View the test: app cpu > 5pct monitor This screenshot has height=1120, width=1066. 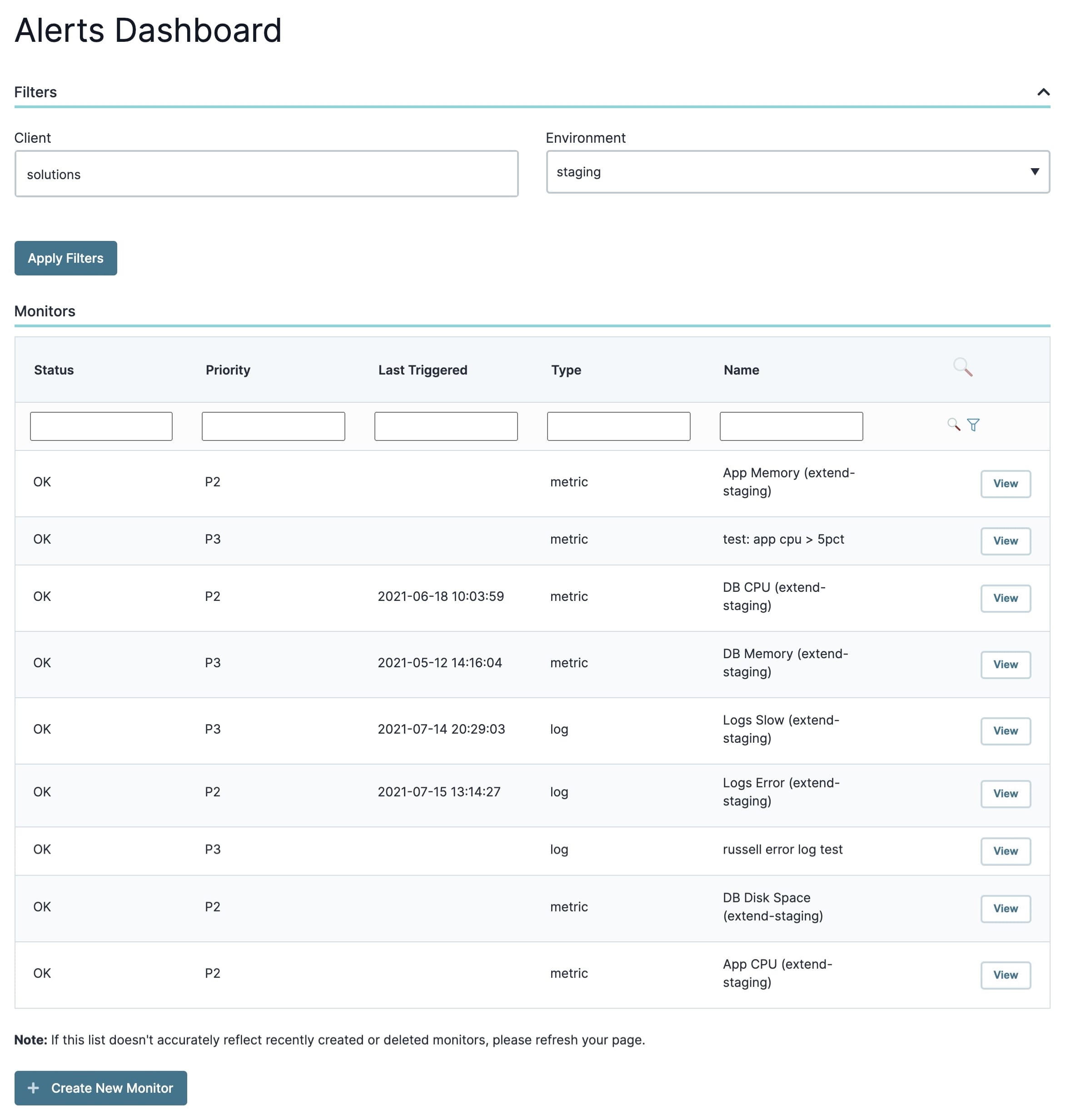pyautogui.click(x=1005, y=540)
